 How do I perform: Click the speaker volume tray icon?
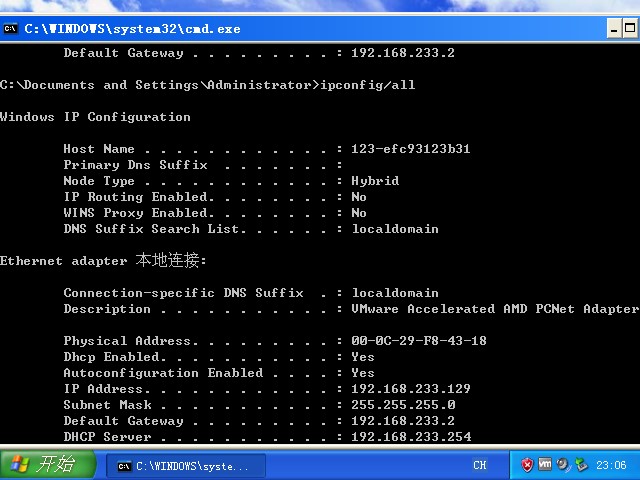563,464
